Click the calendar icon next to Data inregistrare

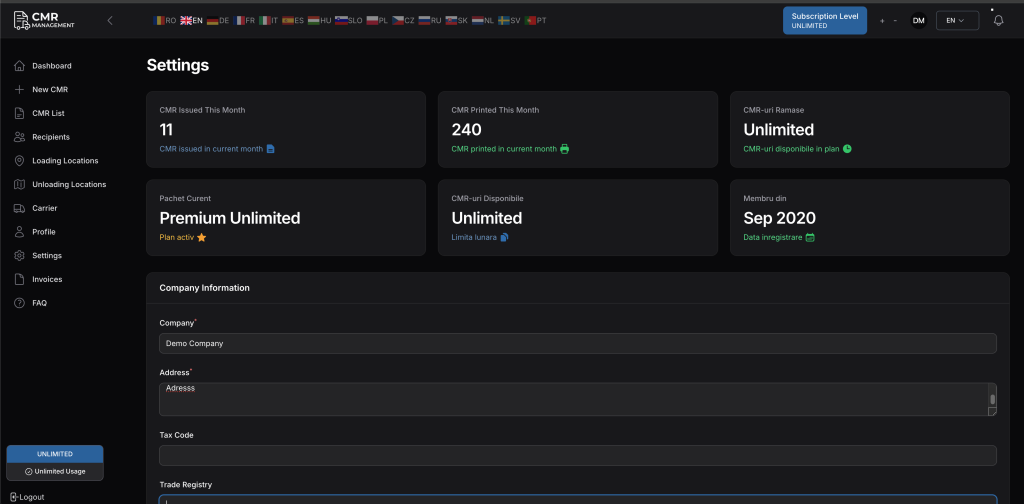pos(810,238)
